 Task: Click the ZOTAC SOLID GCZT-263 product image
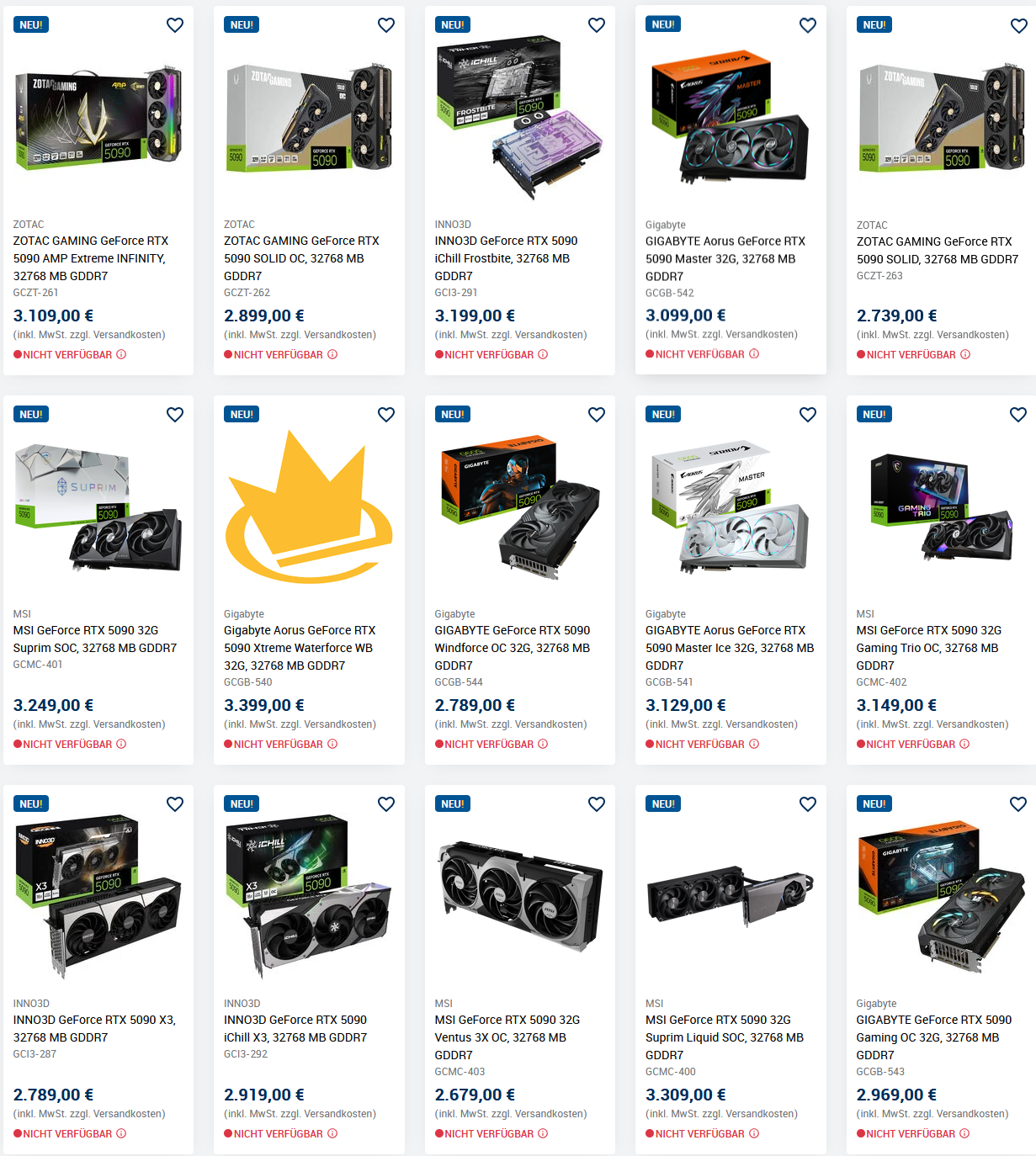pos(941,118)
